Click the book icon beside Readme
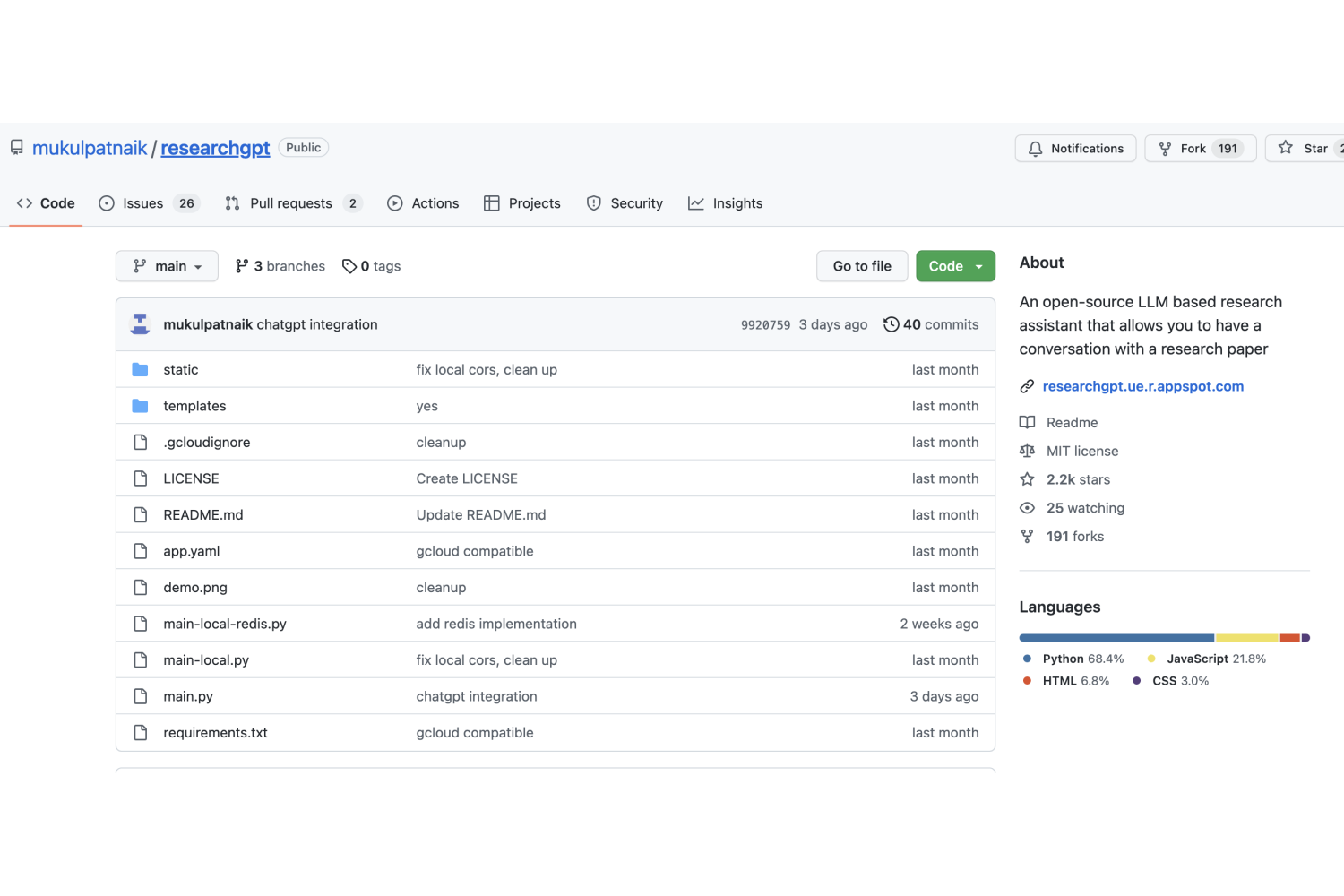The height and width of the screenshot is (896, 1344). pyautogui.click(x=1027, y=422)
